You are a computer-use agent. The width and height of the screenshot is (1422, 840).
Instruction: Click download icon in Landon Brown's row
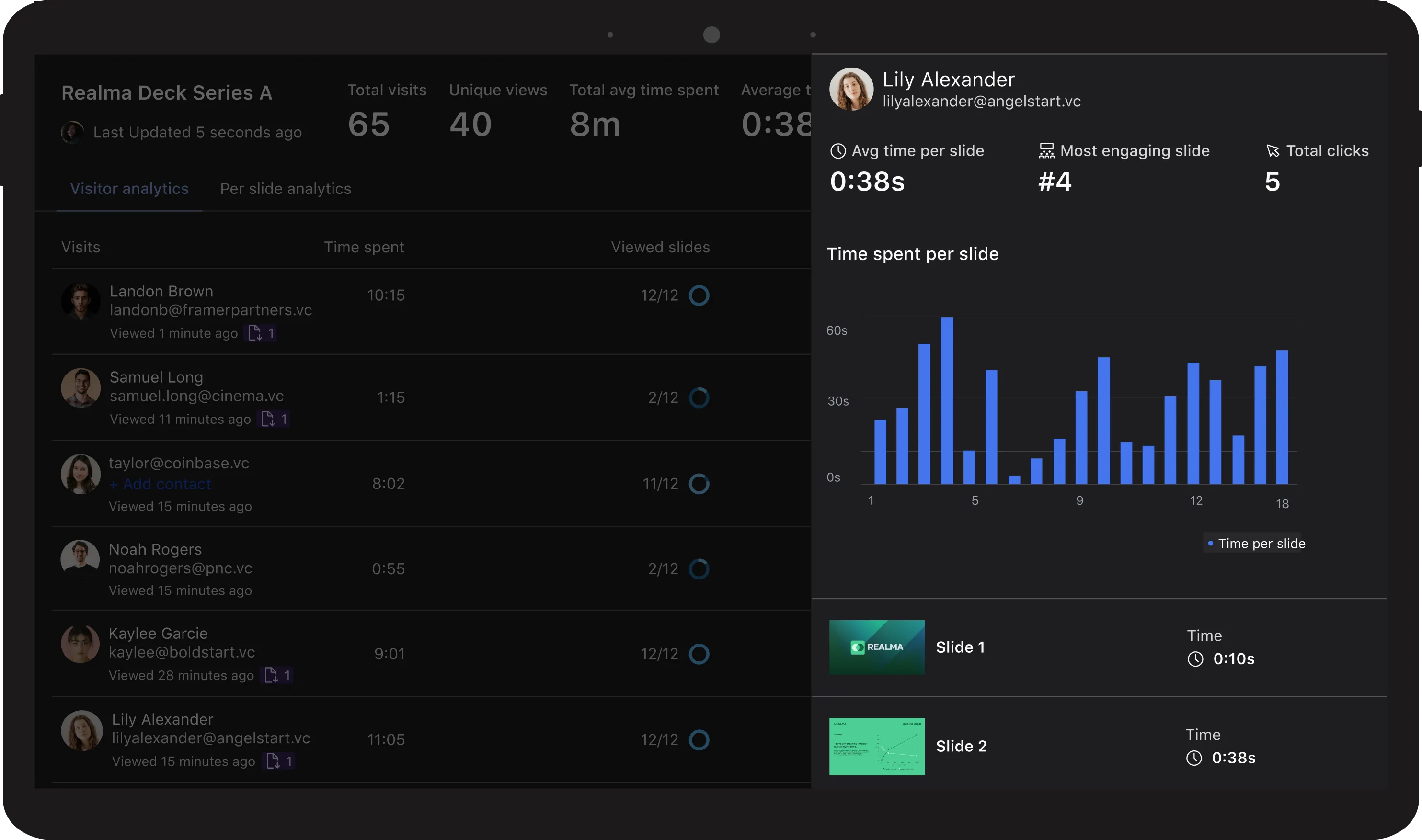pos(255,333)
